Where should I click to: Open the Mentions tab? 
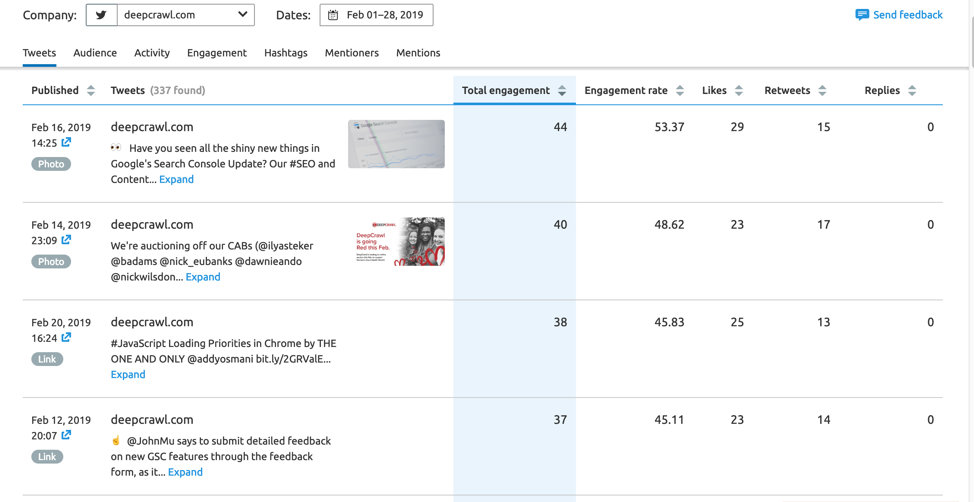click(x=418, y=53)
